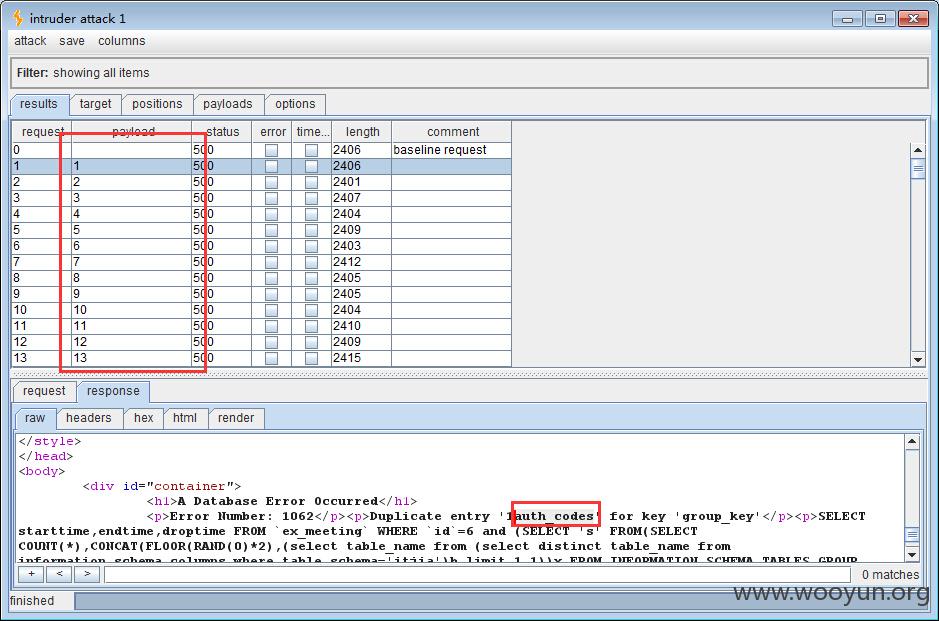The width and height of the screenshot is (939, 621).
Task: Sort by the status column header
Action: coord(222,132)
